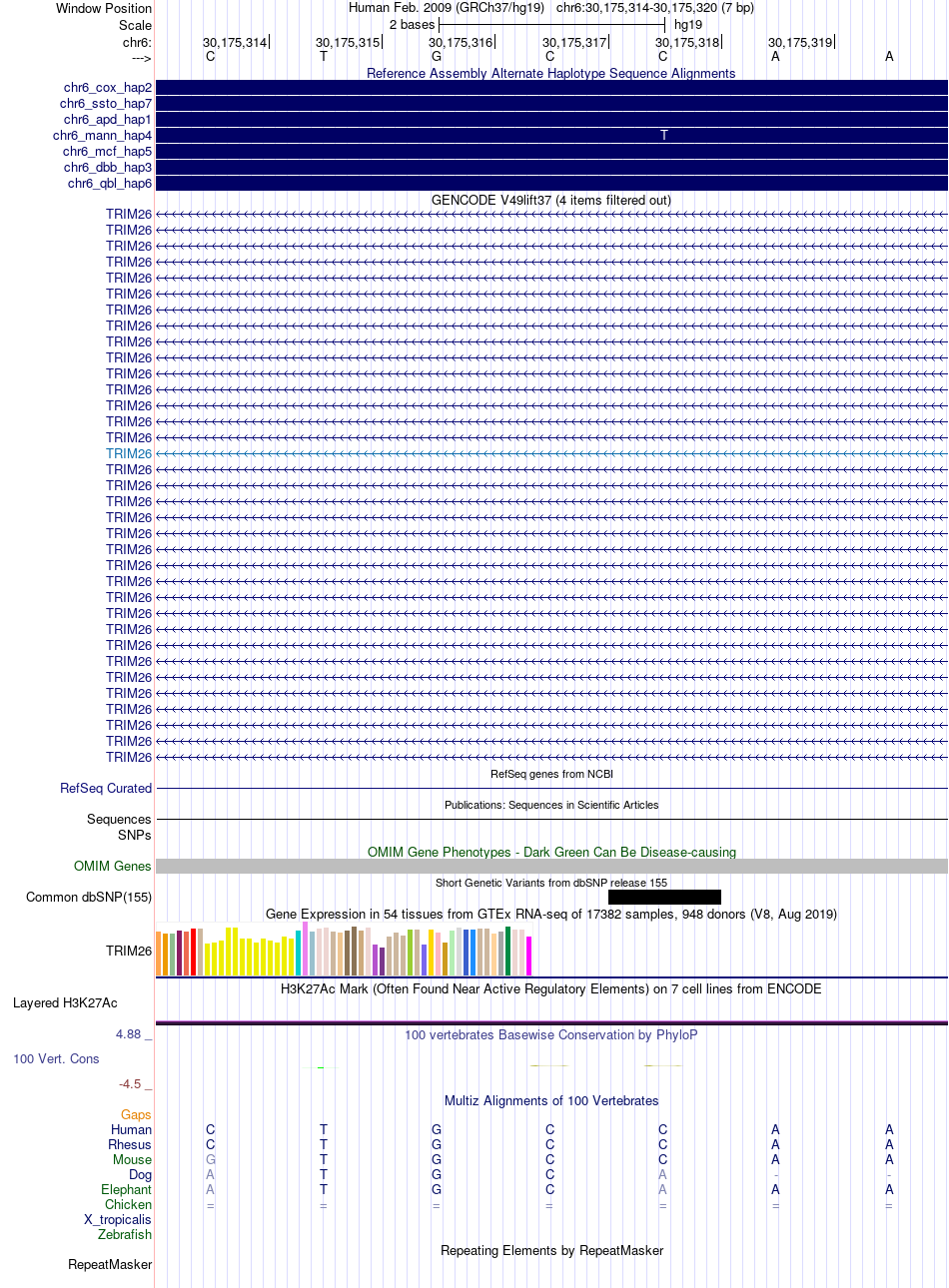Image resolution: width=949 pixels, height=1288 pixels.
Task: Open the OMIM Gene Phenotypes track title
Action: click(551, 852)
